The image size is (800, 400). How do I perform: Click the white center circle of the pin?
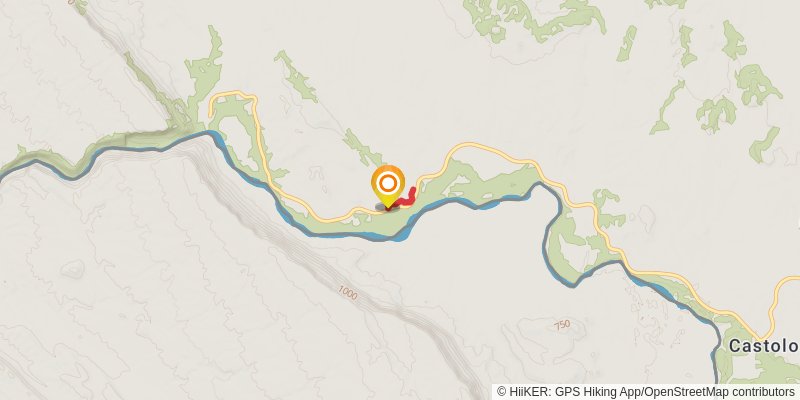(x=388, y=182)
